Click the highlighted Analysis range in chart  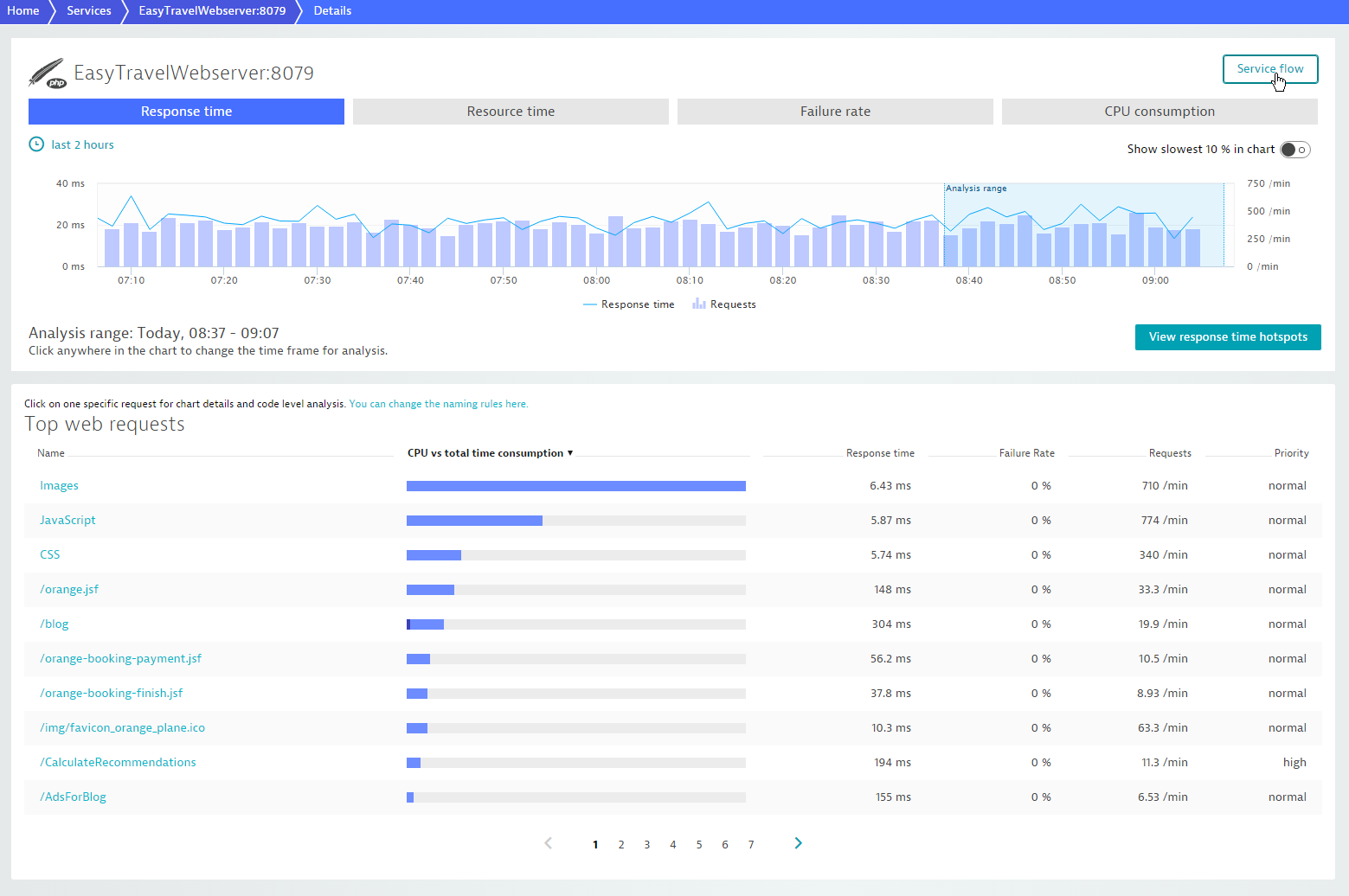click(1083, 225)
